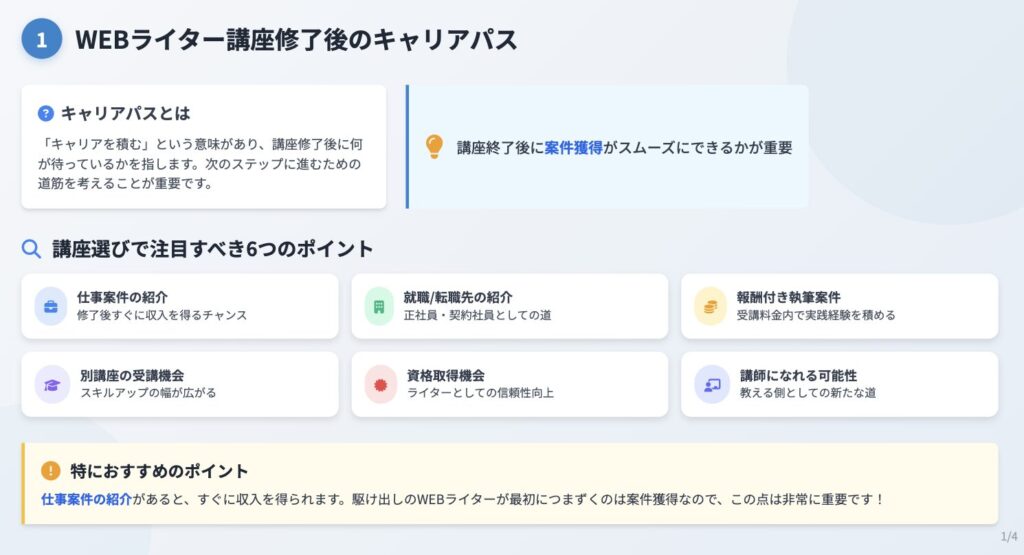The image size is (1024, 555).
Task: Click the orange exclamation mark icon
Action: click(x=50, y=471)
